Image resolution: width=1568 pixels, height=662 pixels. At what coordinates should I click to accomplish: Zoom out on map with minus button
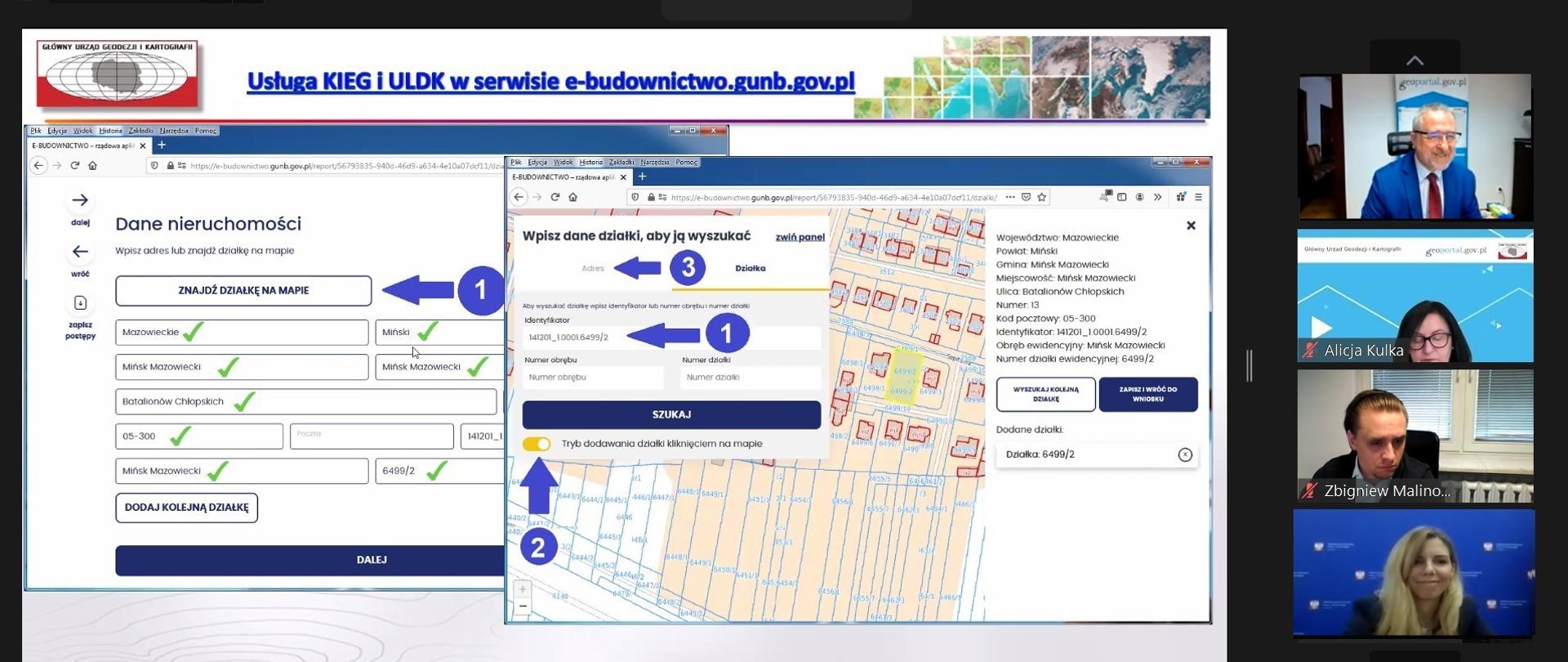(523, 606)
